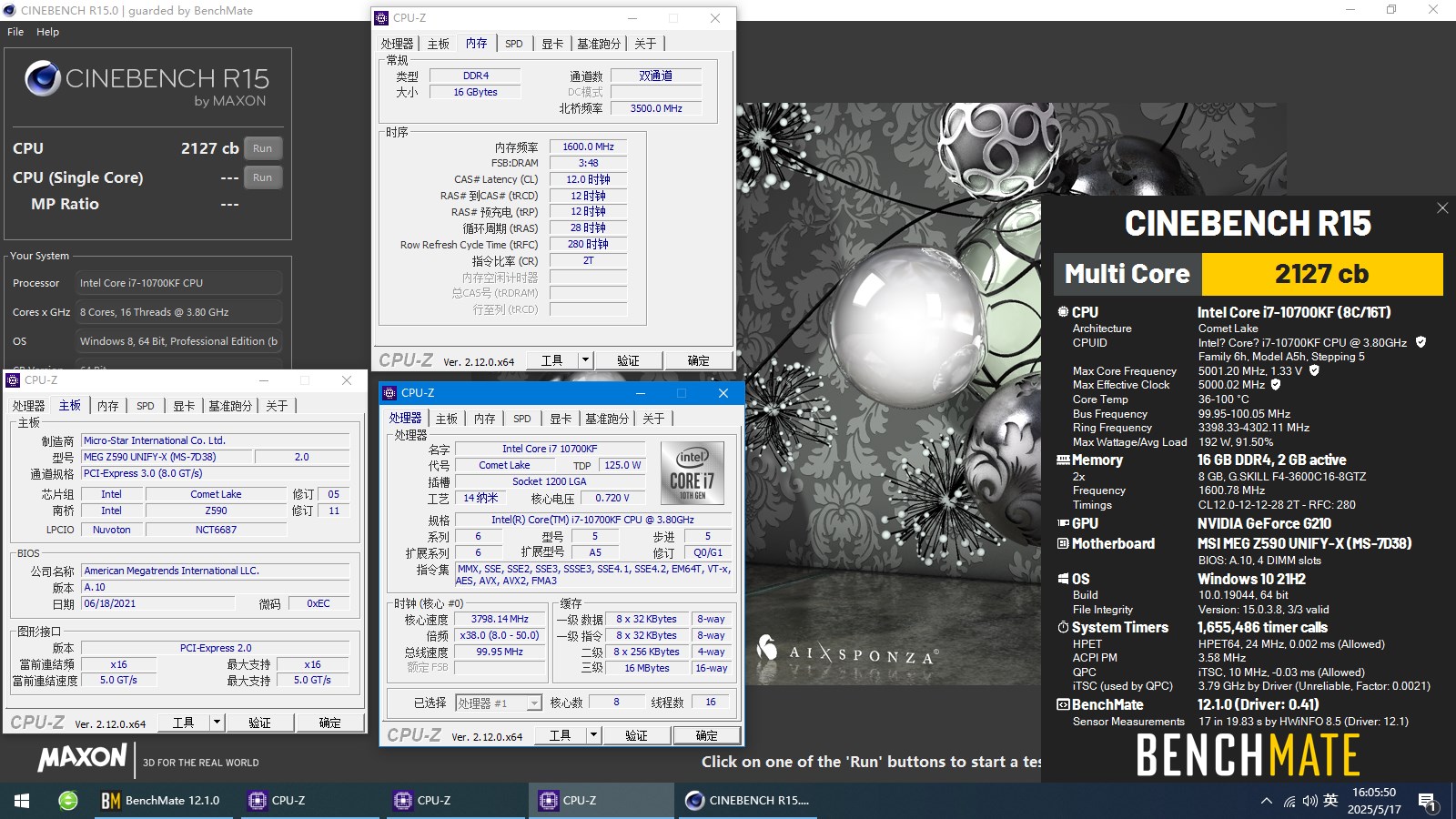1456x819 pixels.
Task: Expand 工具 dropdown arrow in processor CPU-Z window
Action: pos(594,735)
